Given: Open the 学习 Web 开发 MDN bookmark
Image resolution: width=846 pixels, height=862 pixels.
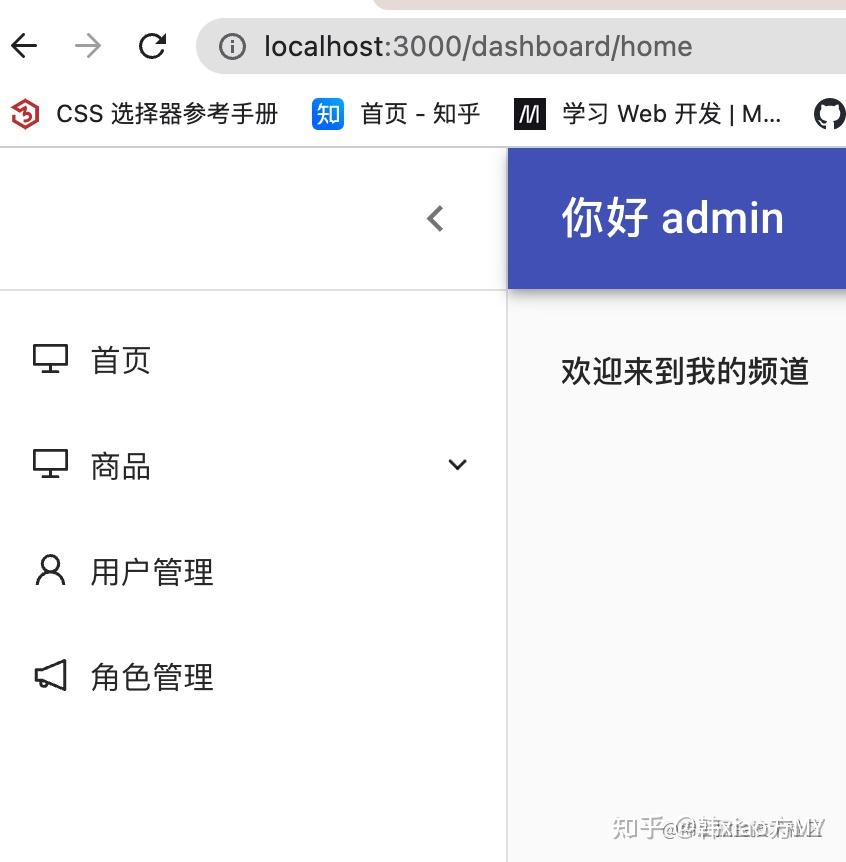Looking at the screenshot, I should pyautogui.click(x=647, y=114).
